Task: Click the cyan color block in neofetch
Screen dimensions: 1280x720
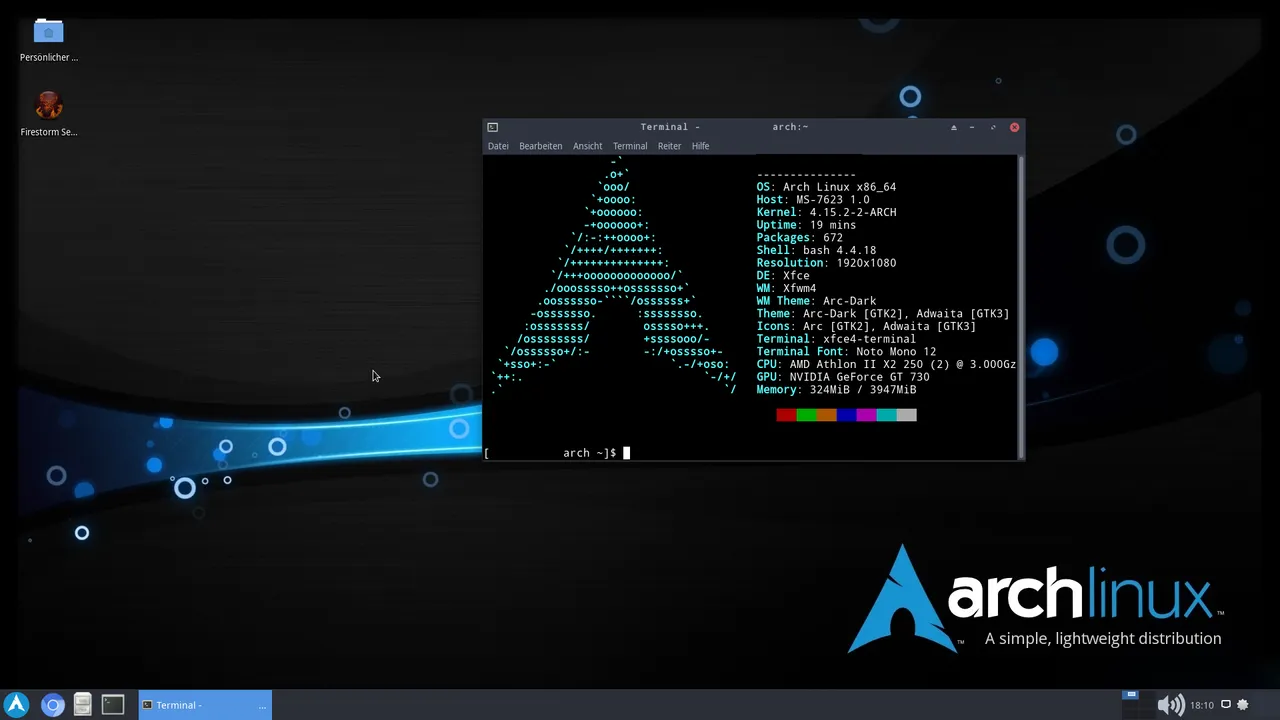Action: (x=886, y=415)
